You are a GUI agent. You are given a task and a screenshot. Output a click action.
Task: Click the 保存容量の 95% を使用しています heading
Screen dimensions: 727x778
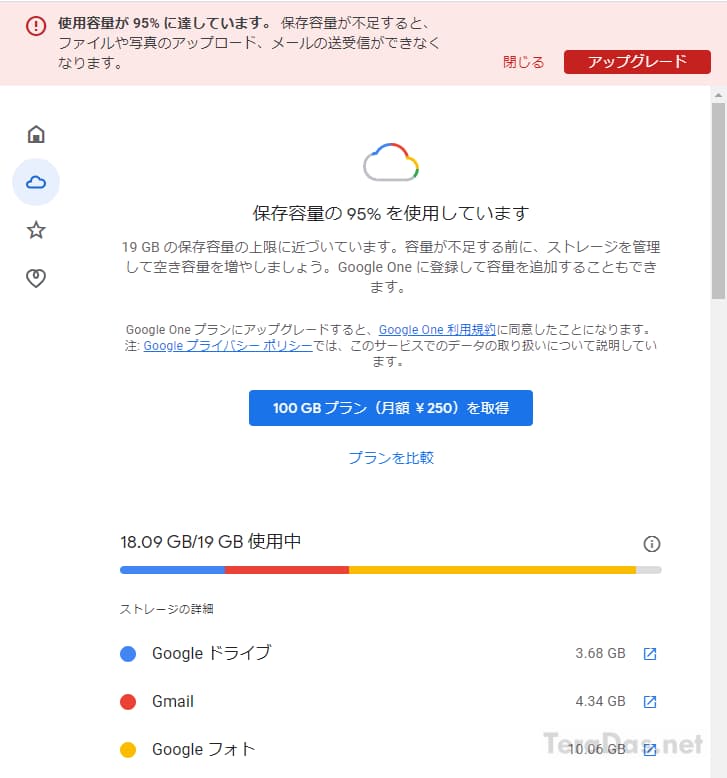point(391,213)
